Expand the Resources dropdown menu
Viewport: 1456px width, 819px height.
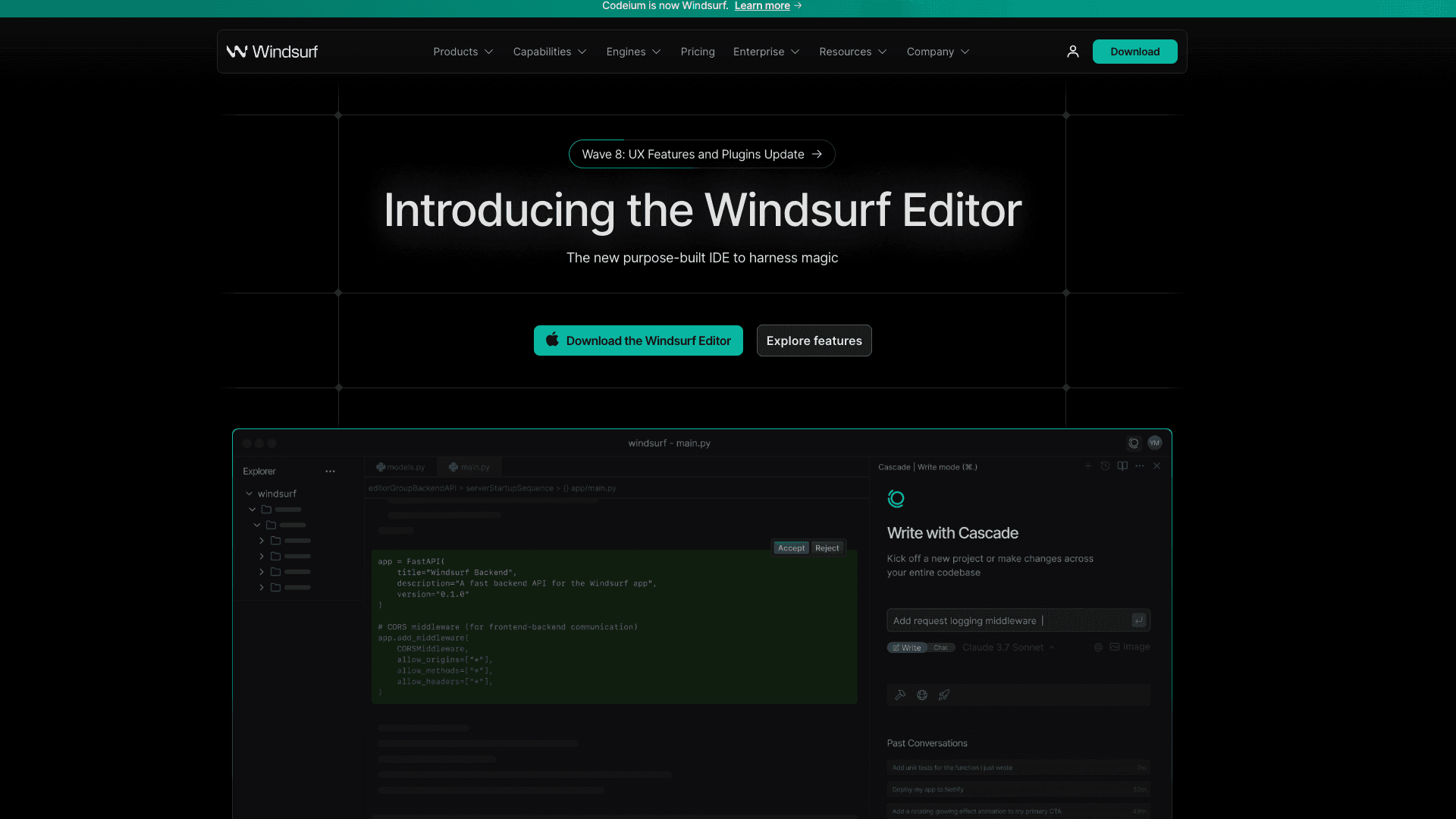pos(853,52)
